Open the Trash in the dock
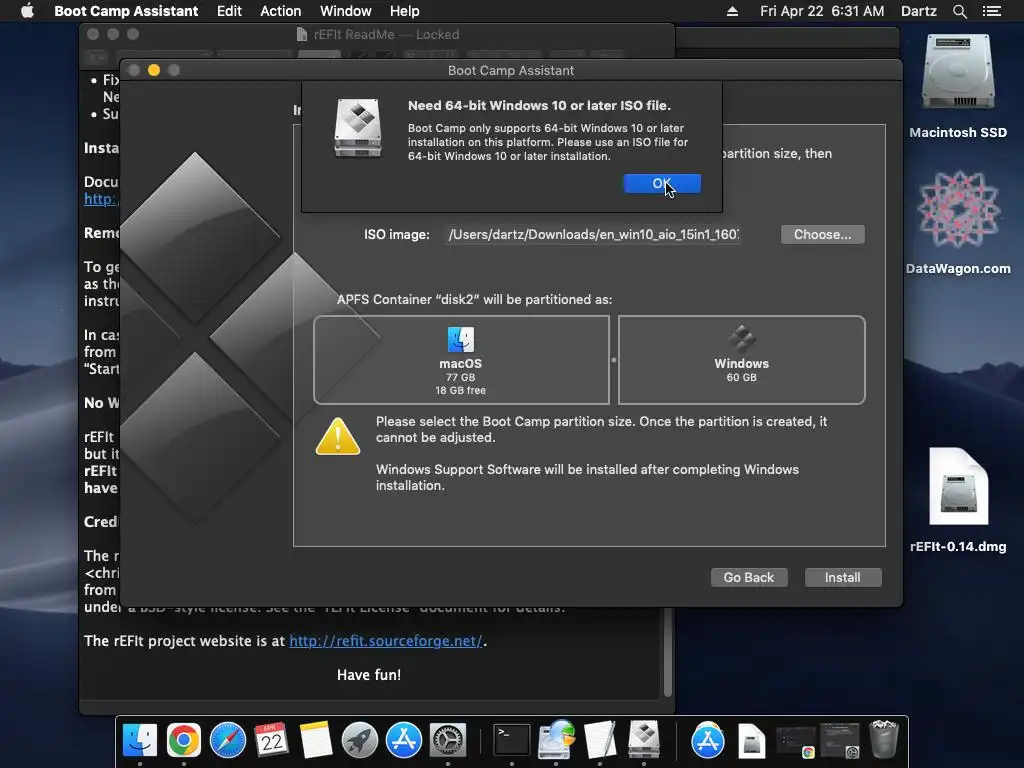Image resolution: width=1024 pixels, height=768 pixels. click(884, 739)
